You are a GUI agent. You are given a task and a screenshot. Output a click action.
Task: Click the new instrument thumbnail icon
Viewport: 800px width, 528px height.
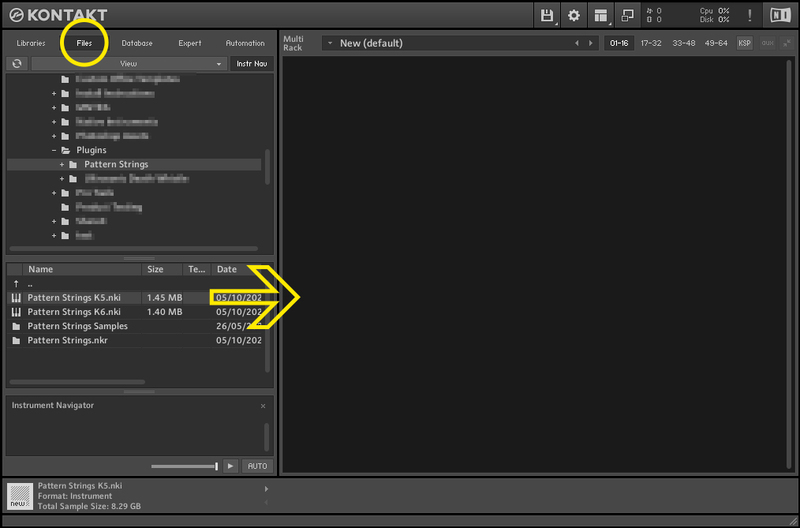[20, 496]
